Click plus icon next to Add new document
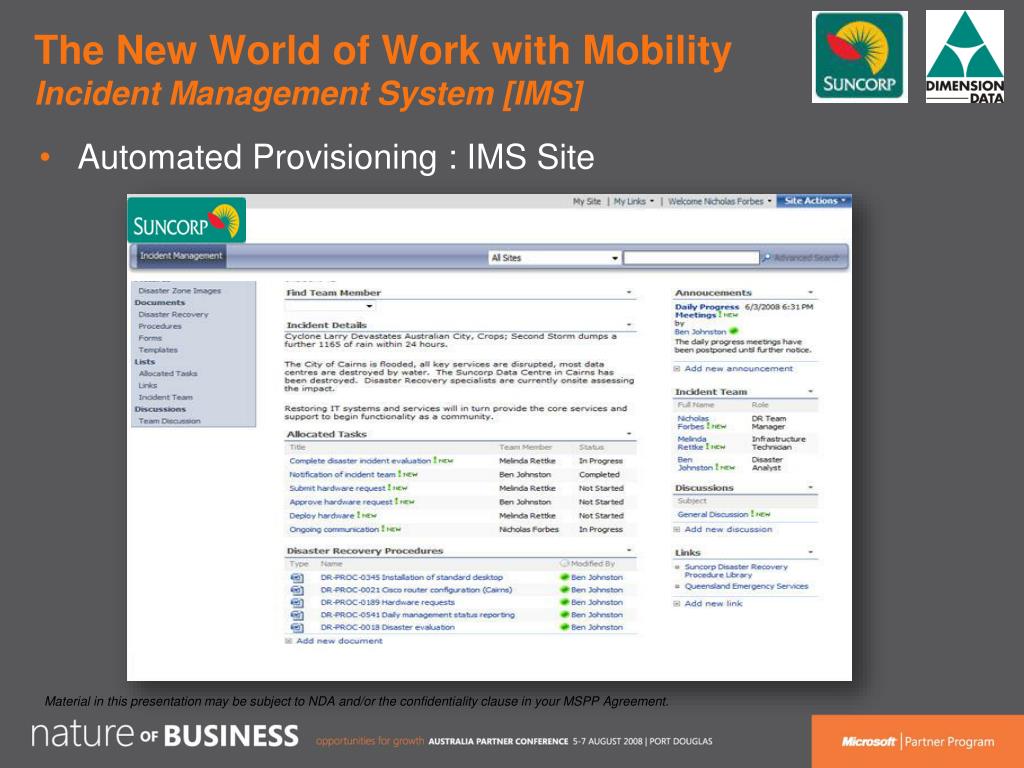Image resolution: width=1024 pixels, height=768 pixels. click(x=289, y=641)
